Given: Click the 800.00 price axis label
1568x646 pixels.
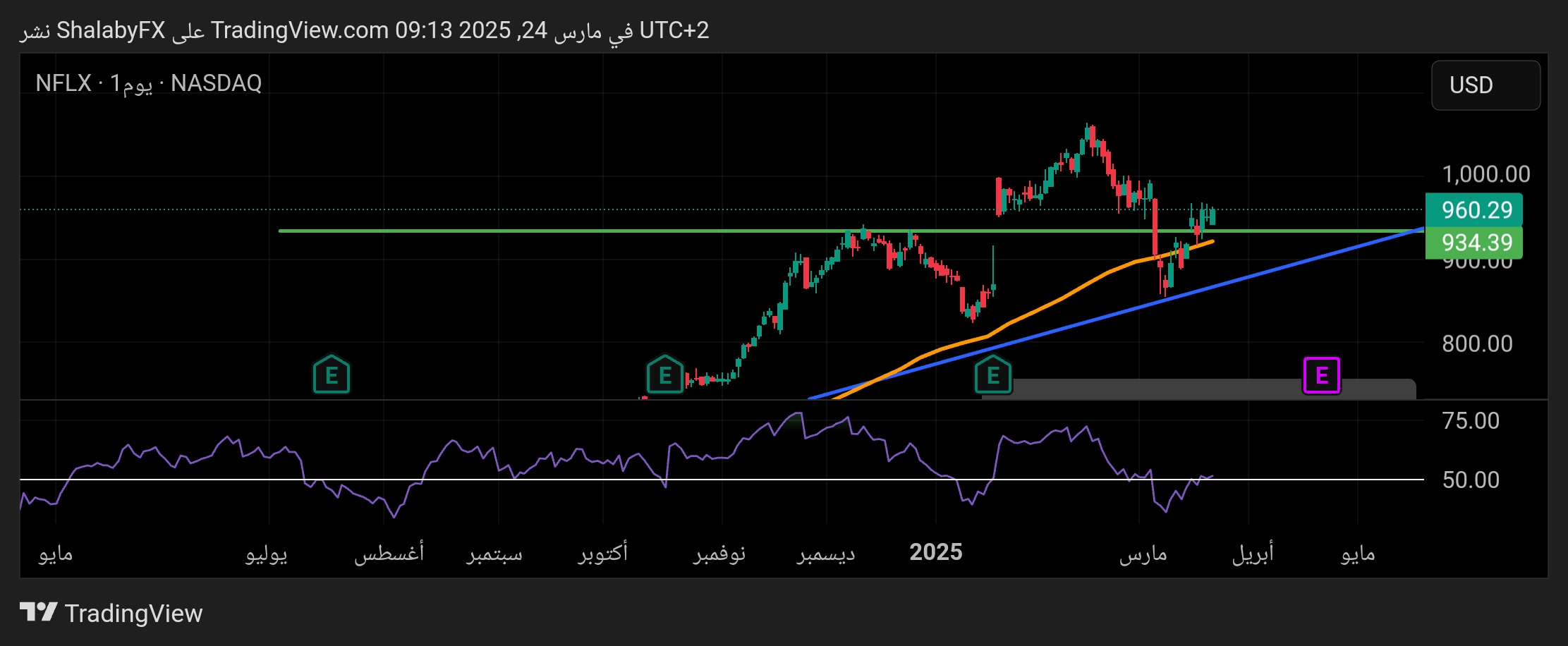Looking at the screenshot, I should [x=1477, y=343].
